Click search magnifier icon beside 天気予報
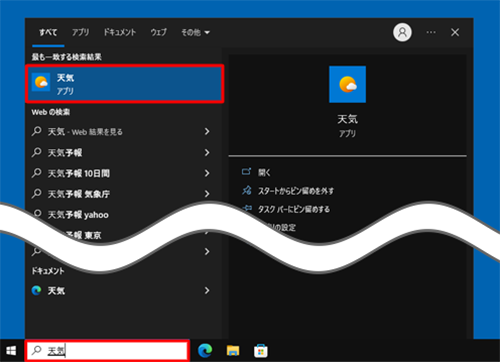This screenshot has height=362, width=500. (36, 152)
